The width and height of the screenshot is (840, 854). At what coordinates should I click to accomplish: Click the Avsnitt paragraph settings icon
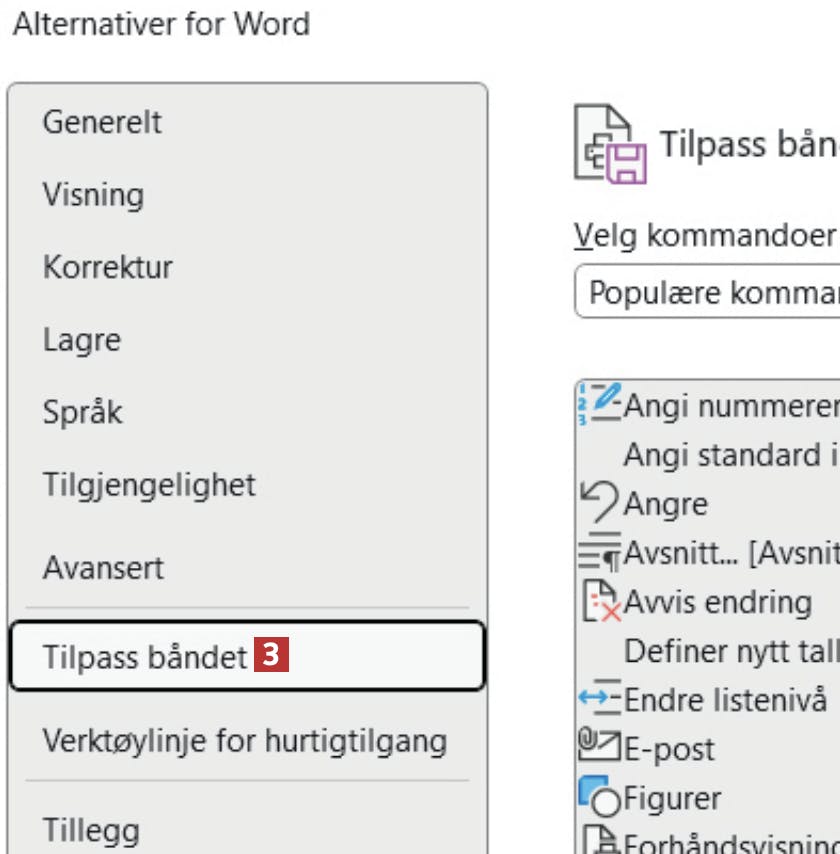point(600,552)
